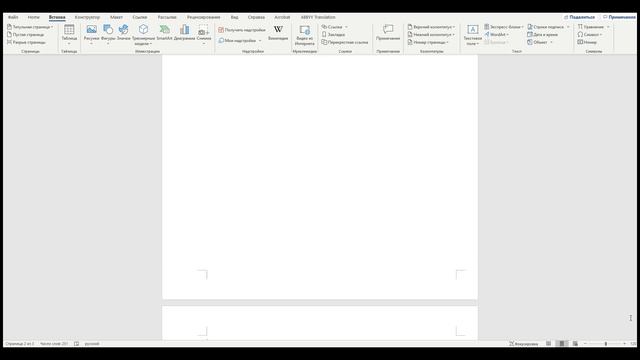The width and height of the screenshot is (640, 360).
Task: Open the ABBYY Translation tab
Action: point(318,17)
